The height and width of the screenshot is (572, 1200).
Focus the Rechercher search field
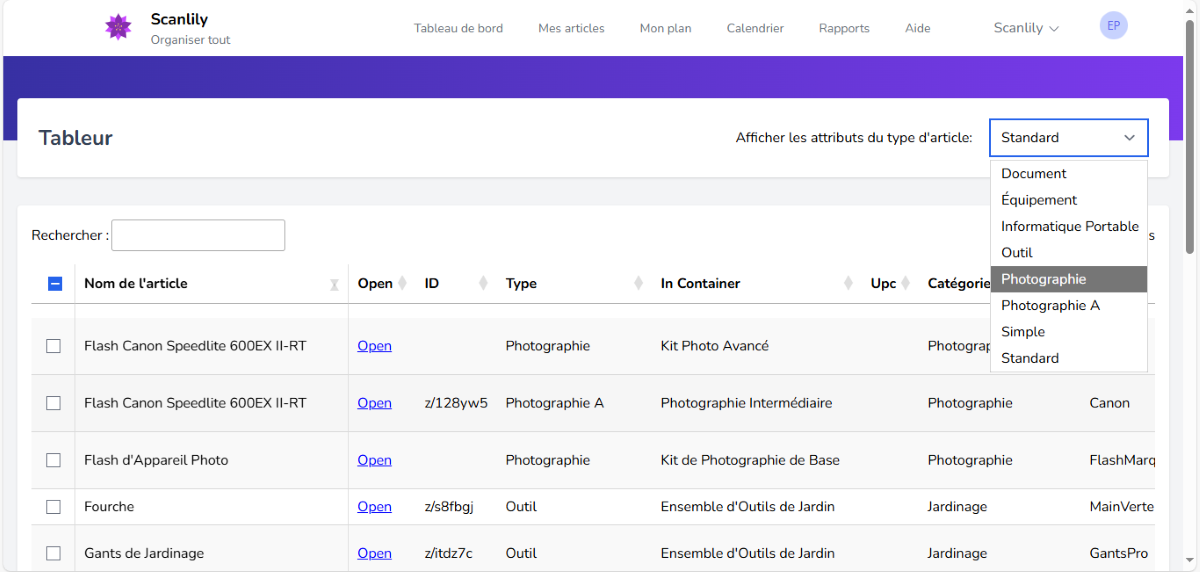click(198, 235)
